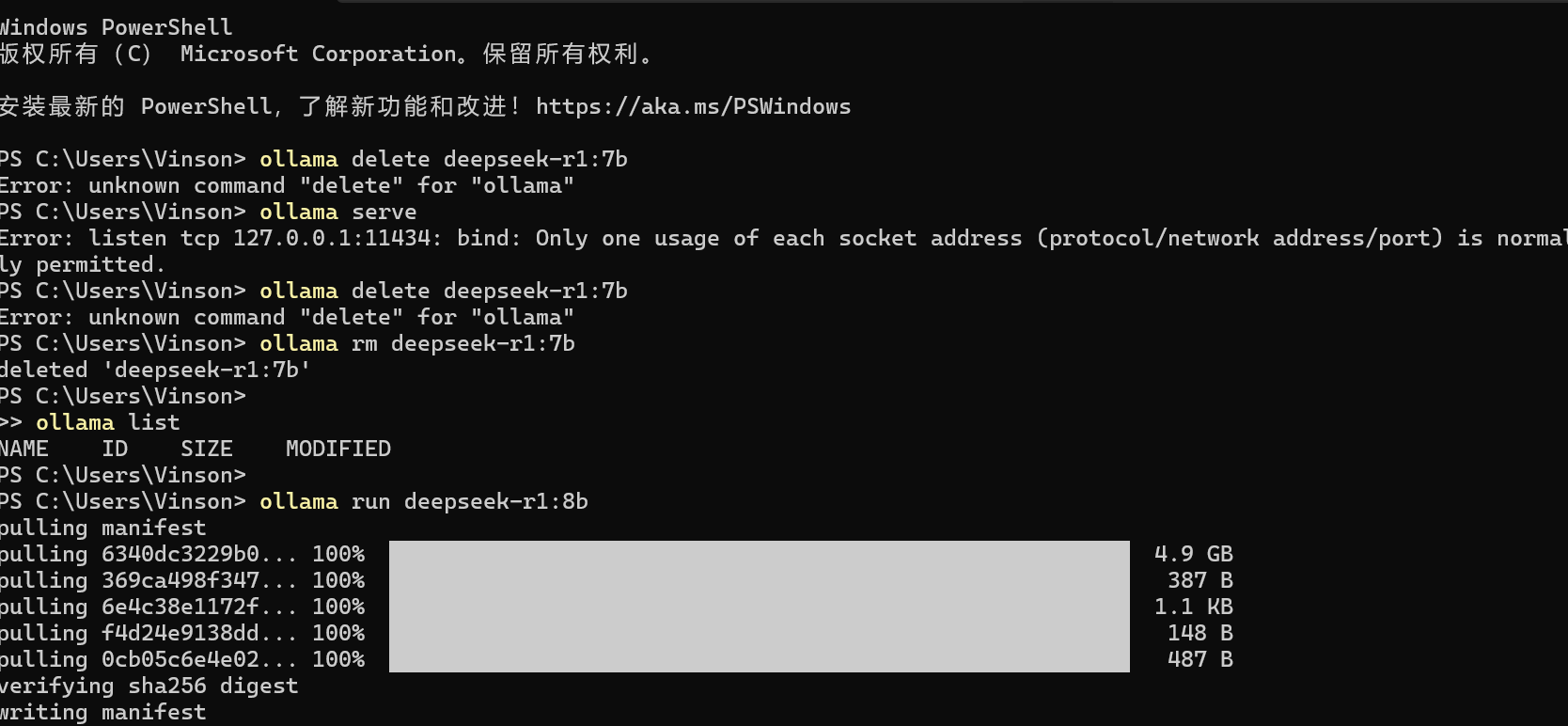Click the "ollama serve" command text

(x=337, y=212)
